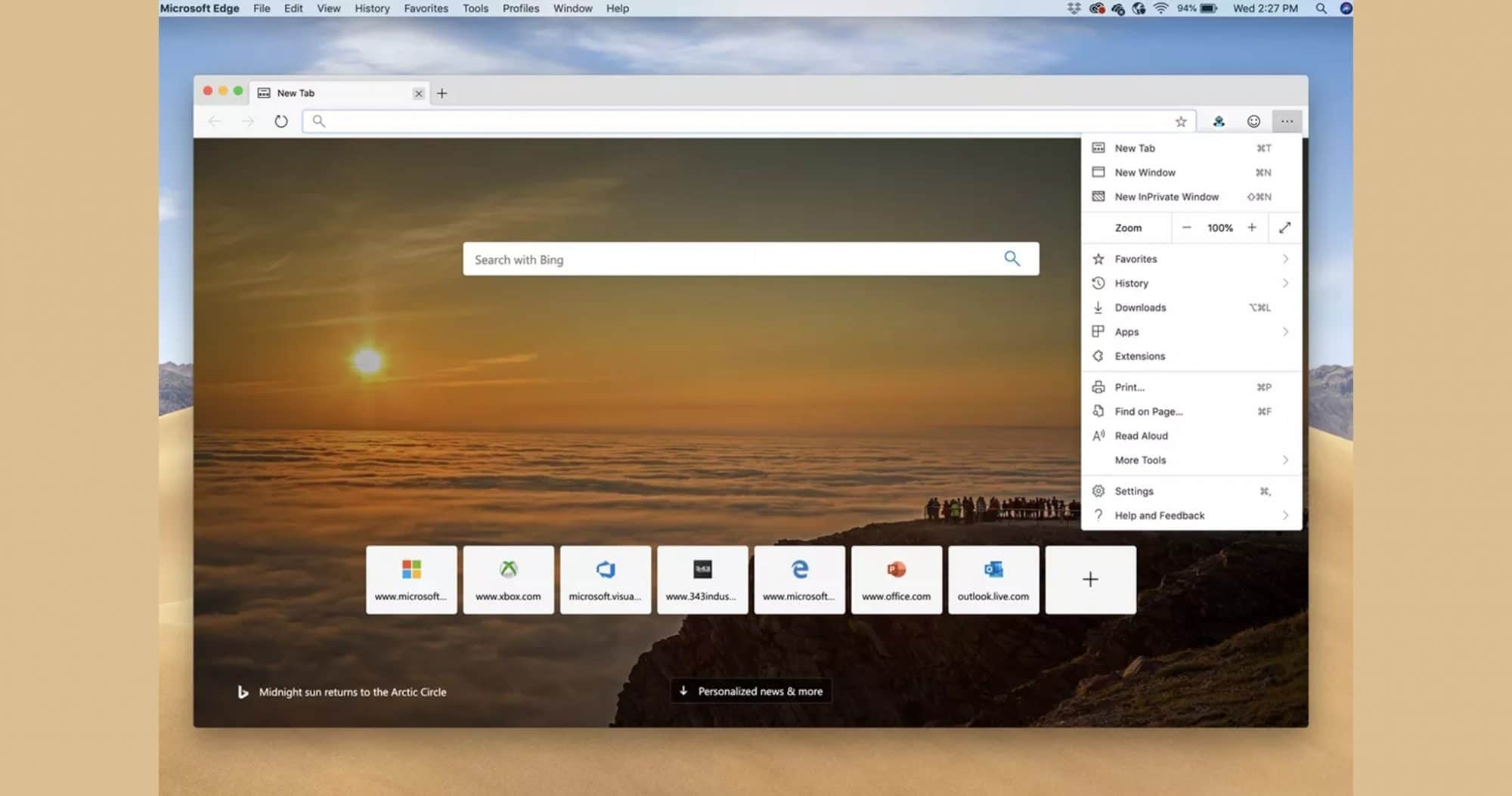Image resolution: width=1512 pixels, height=796 pixels.
Task: Close the New Tab tab
Action: [418, 94]
